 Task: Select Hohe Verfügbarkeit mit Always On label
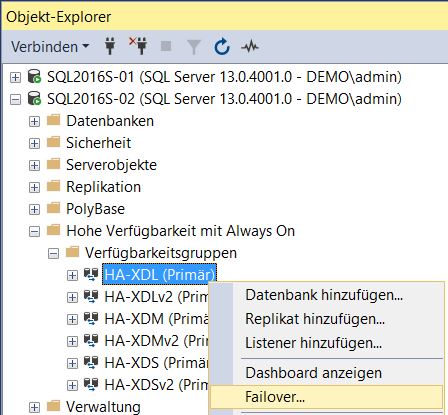pos(181,231)
